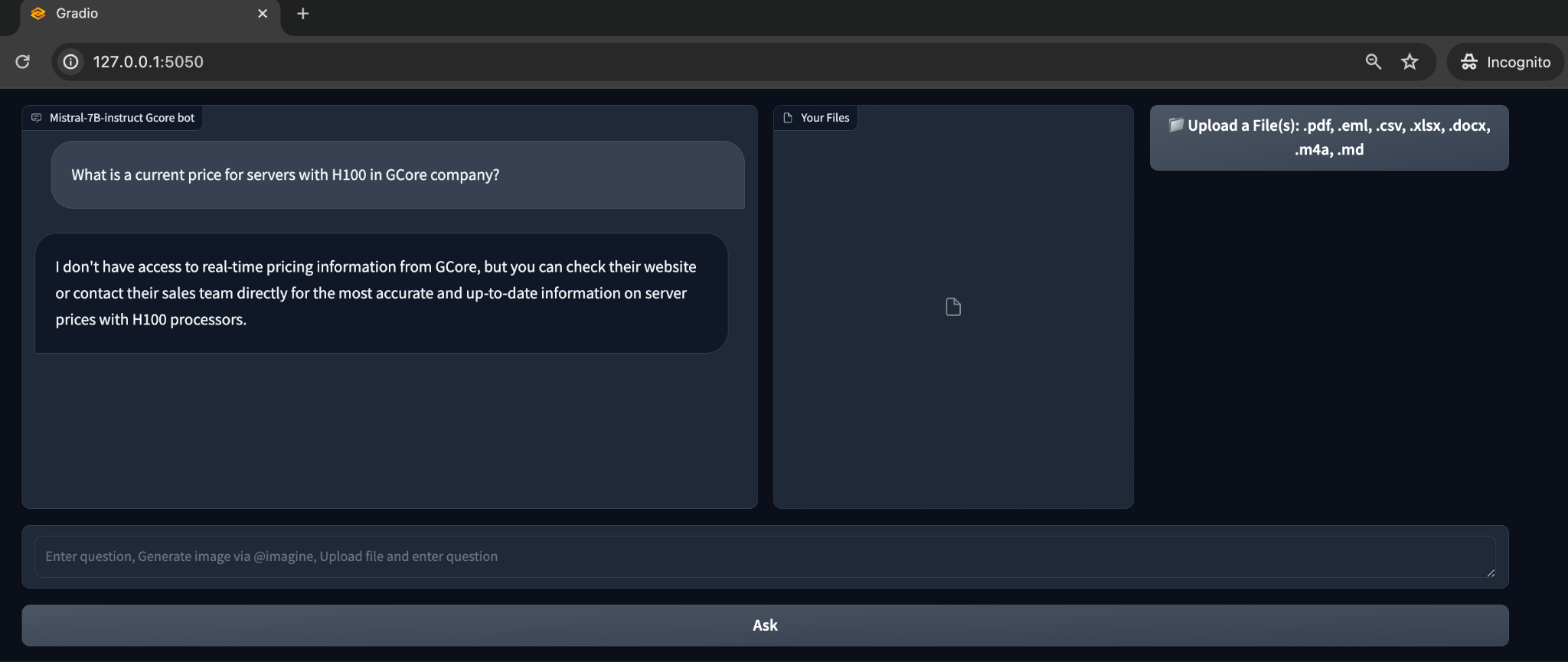Image resolution: width=1568 pixels, height=662 pixels.
Task: Click the Ask button
Action: click(x=765, y=625)
